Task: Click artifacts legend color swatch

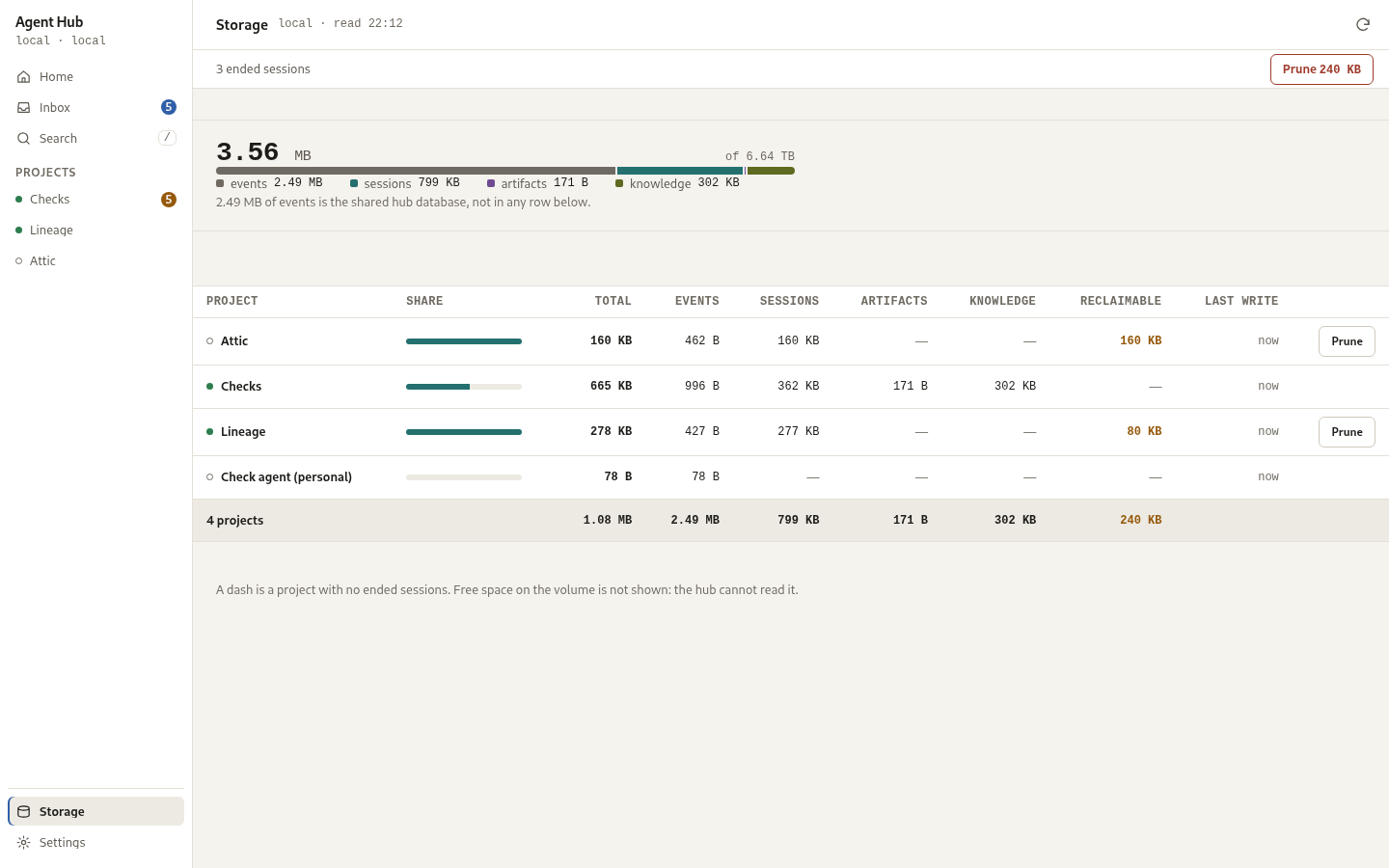Action: click(491, 183)
